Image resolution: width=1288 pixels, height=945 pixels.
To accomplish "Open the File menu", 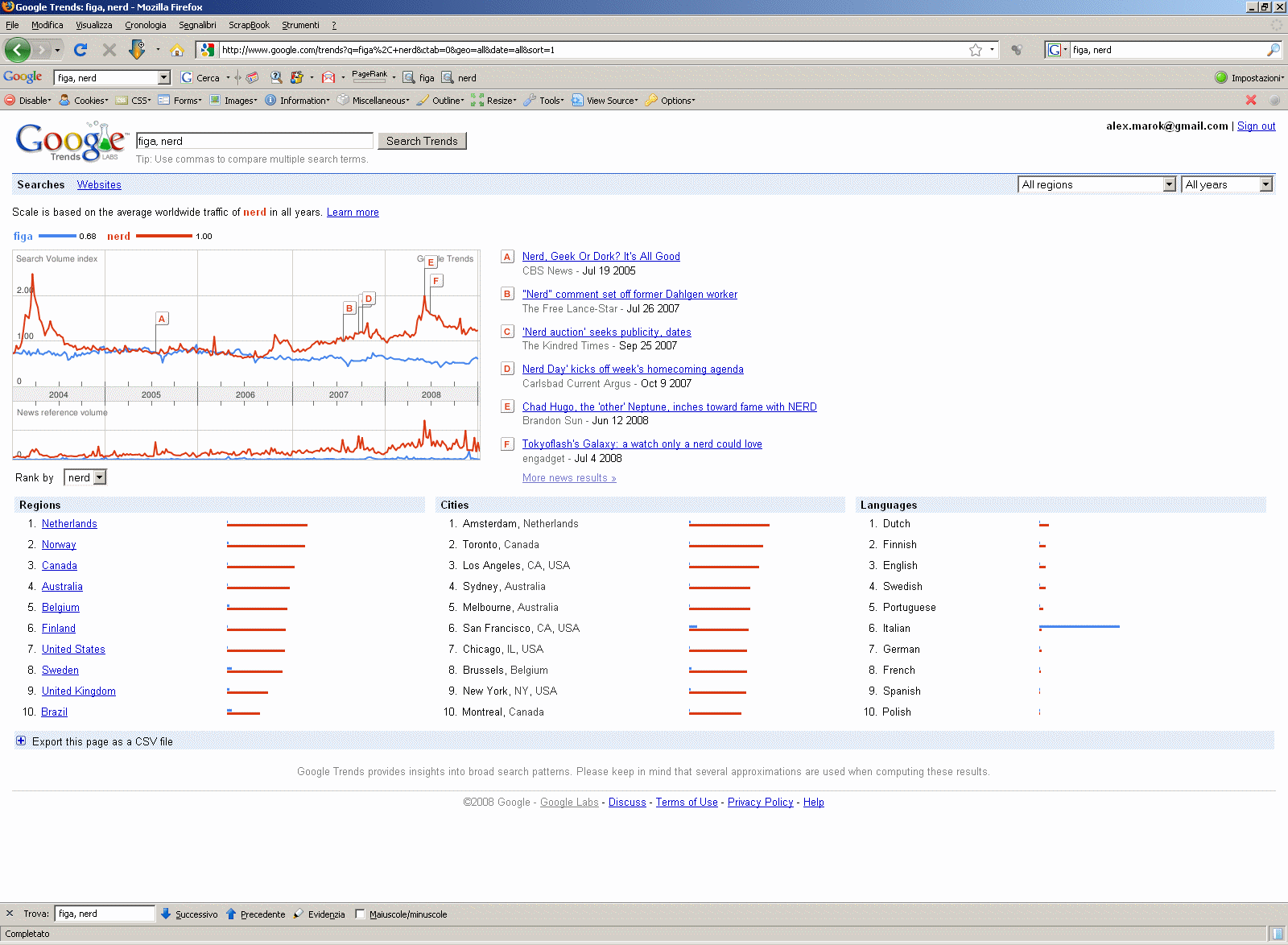I will [x=12, y=25].
